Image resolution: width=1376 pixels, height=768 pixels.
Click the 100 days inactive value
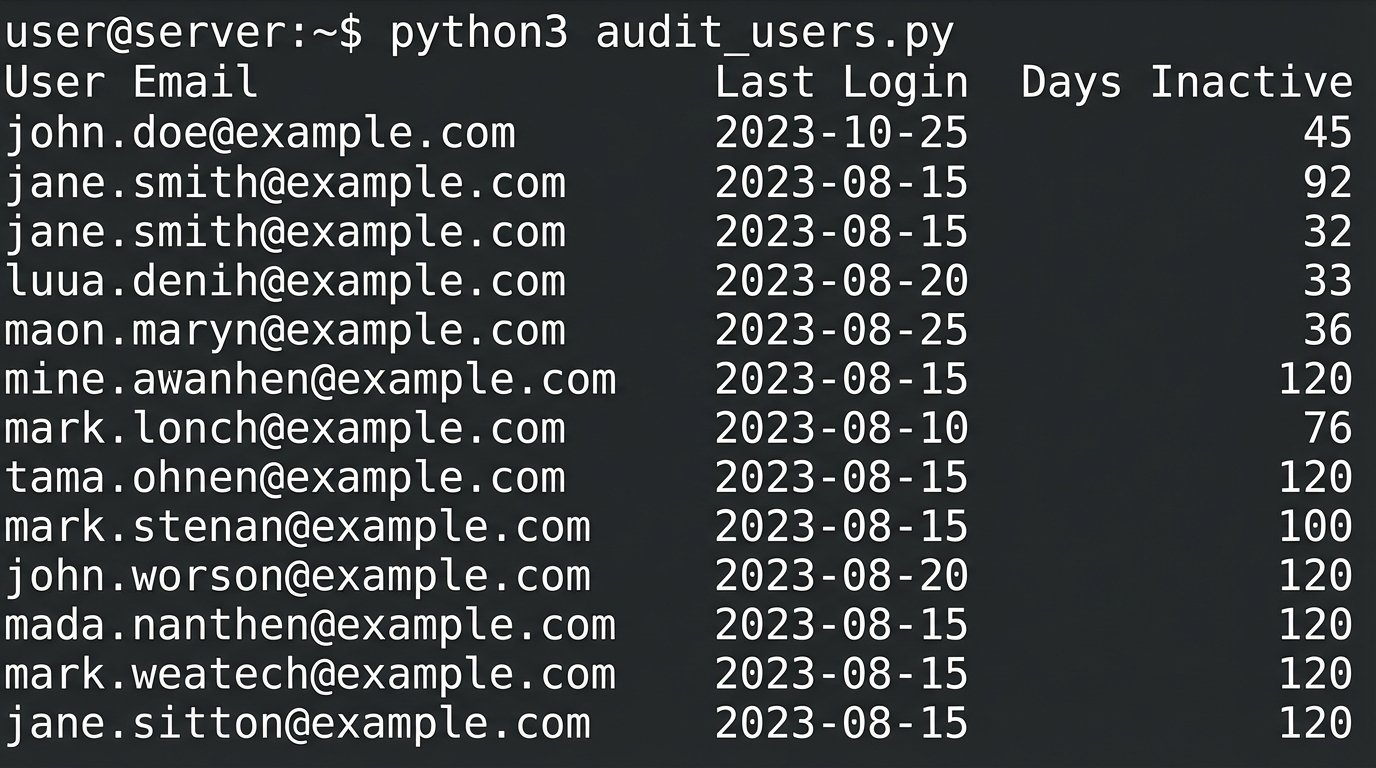[x=1315, y=527]
